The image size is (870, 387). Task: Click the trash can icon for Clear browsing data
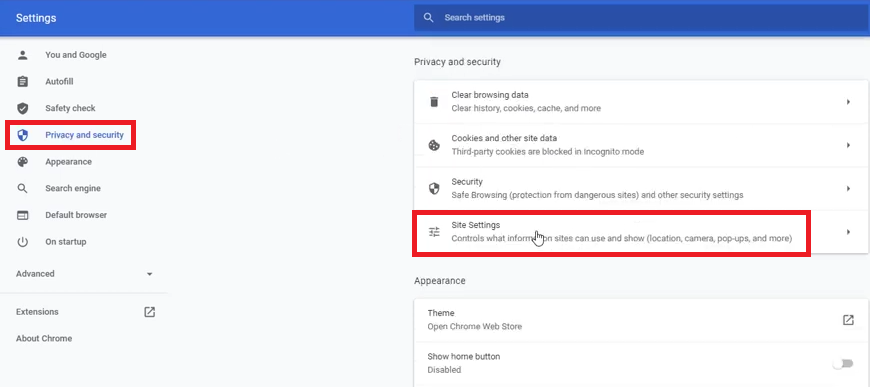pos(434,102)
